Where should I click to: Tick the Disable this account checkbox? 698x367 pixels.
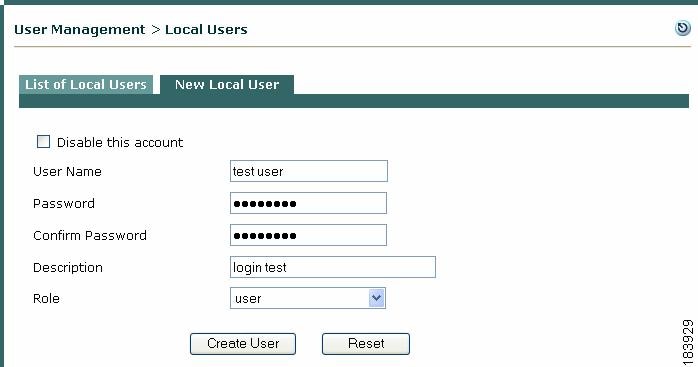click(x=43, y=142)
